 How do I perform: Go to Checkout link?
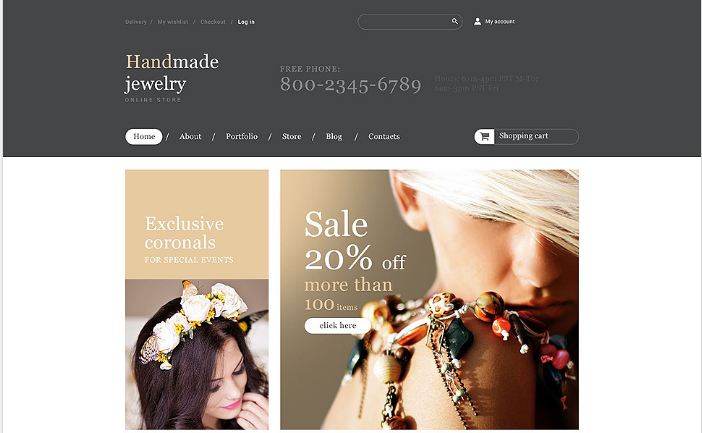click(213, 22)
